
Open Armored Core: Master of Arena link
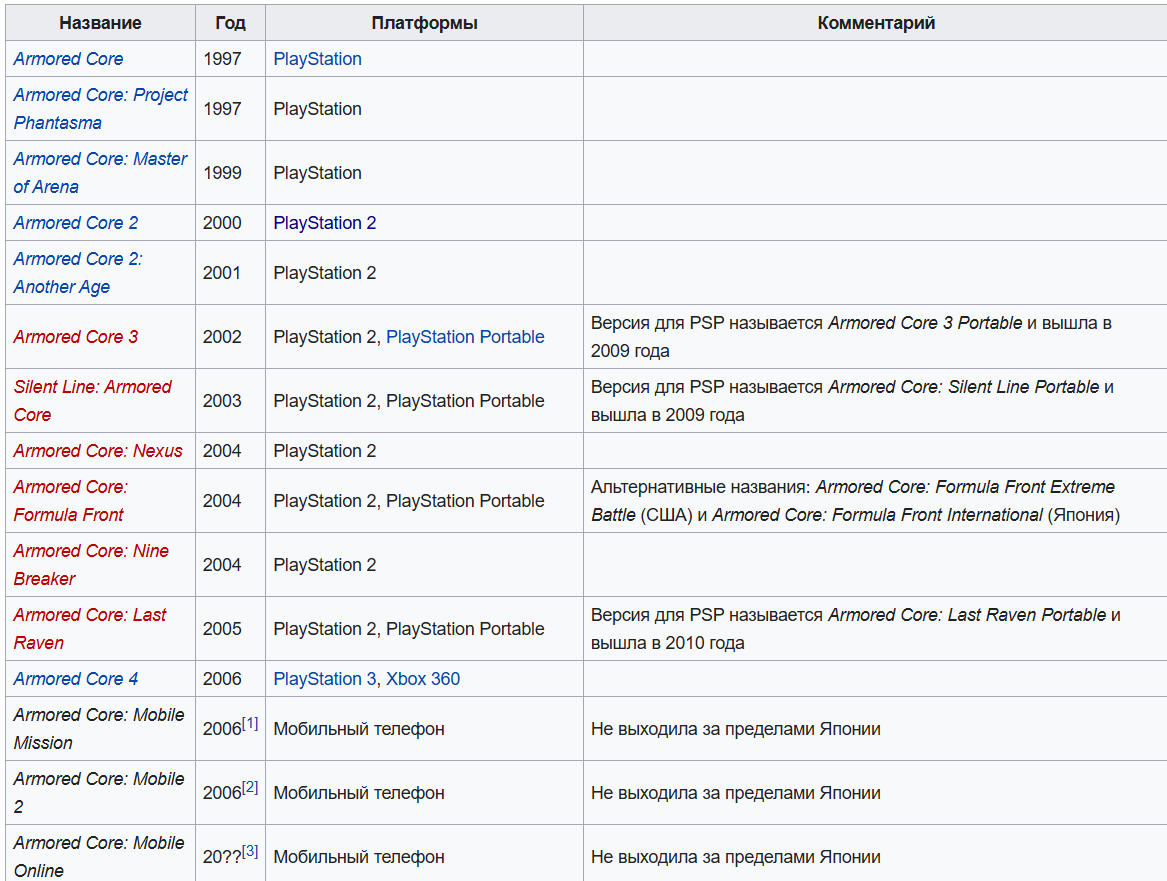click(100, 173)
